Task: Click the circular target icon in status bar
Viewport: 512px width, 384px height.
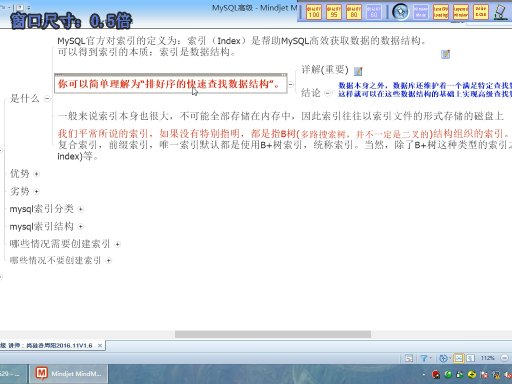Action: click(x=443, y=358)
